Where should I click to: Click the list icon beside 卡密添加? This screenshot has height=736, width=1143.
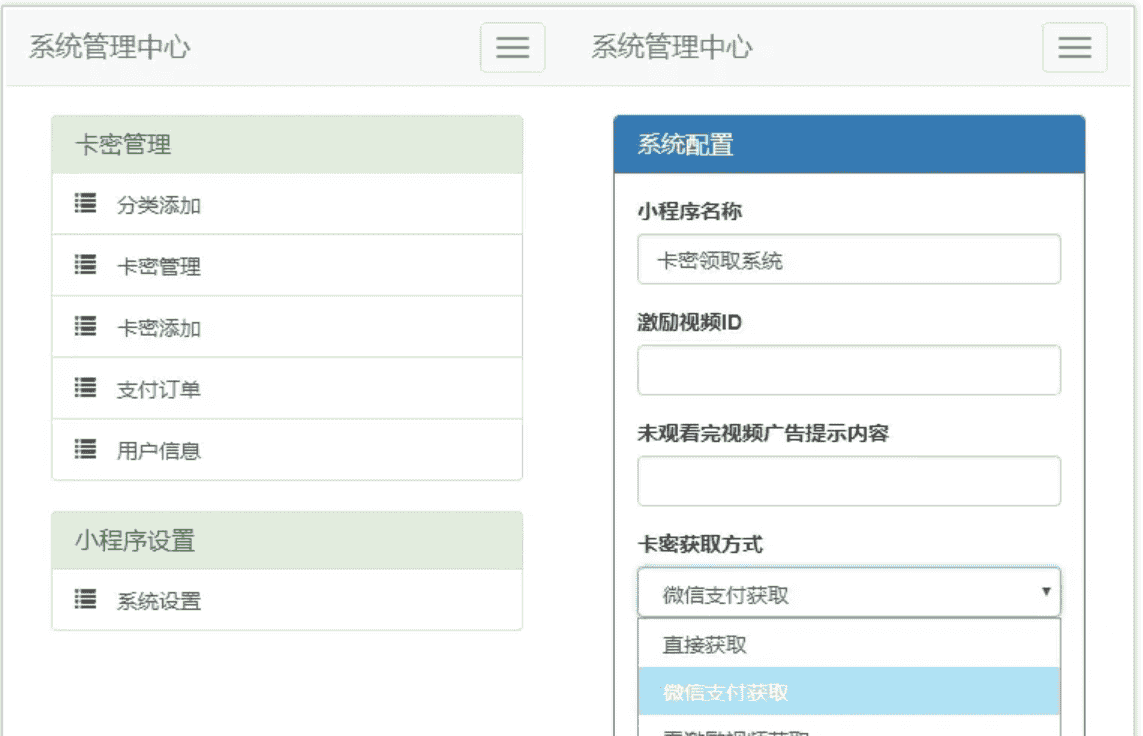click(x=86, y=326)
